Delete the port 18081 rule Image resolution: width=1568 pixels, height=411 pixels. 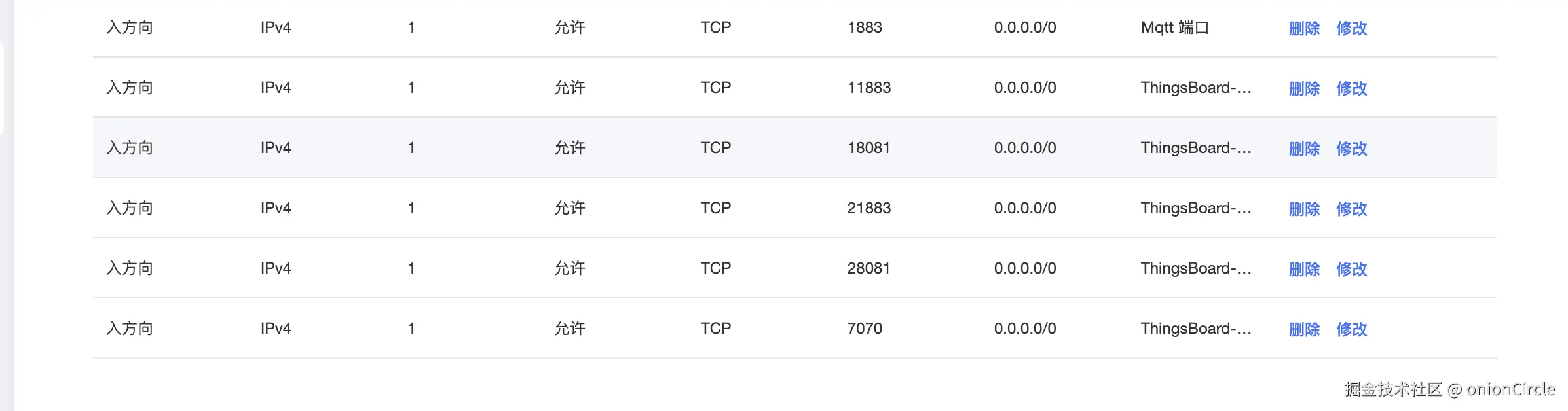1304,149
